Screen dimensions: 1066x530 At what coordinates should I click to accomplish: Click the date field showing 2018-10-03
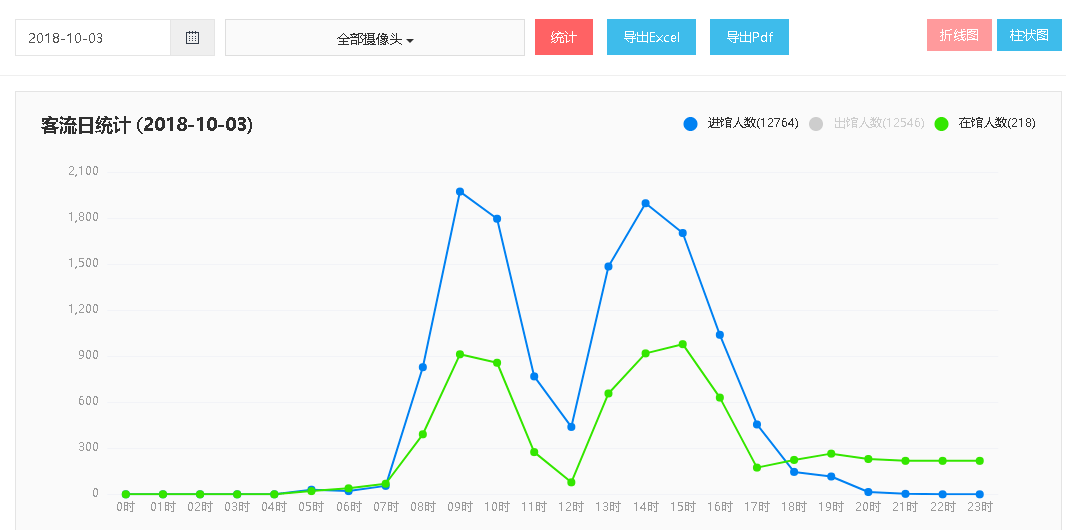click(93, 37)
